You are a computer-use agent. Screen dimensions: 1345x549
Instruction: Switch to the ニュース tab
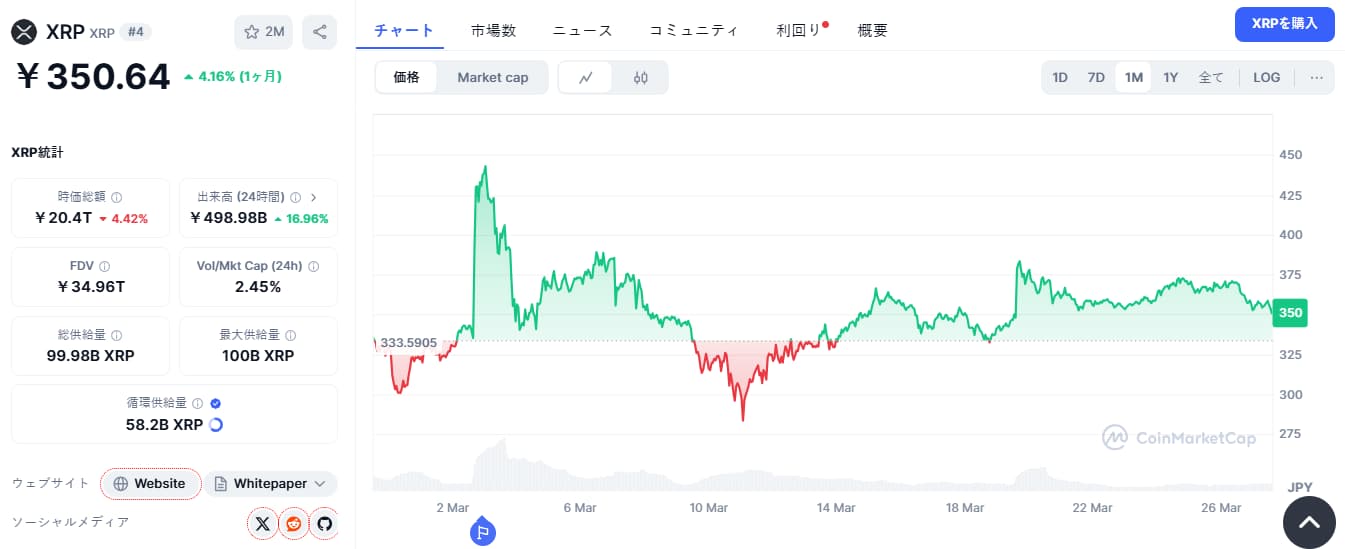[x=582, y=30]
